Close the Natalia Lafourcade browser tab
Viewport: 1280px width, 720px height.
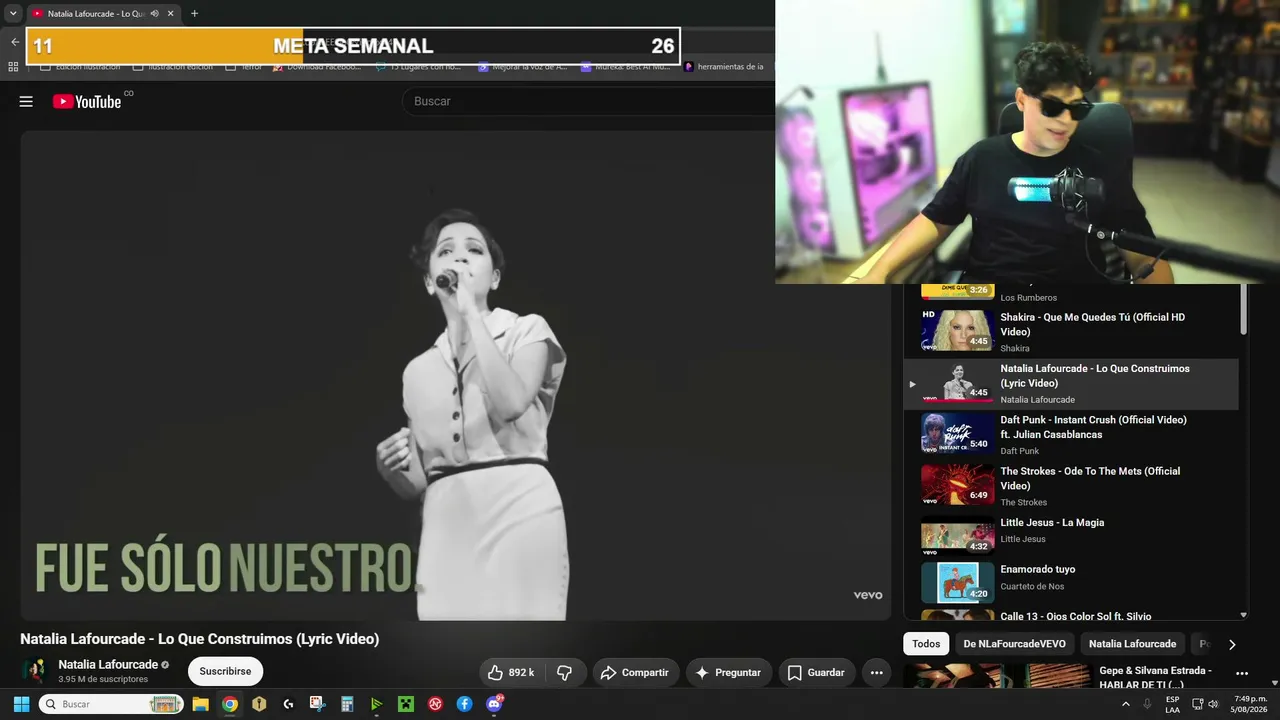pyautogui.click(x=171, y=14)
